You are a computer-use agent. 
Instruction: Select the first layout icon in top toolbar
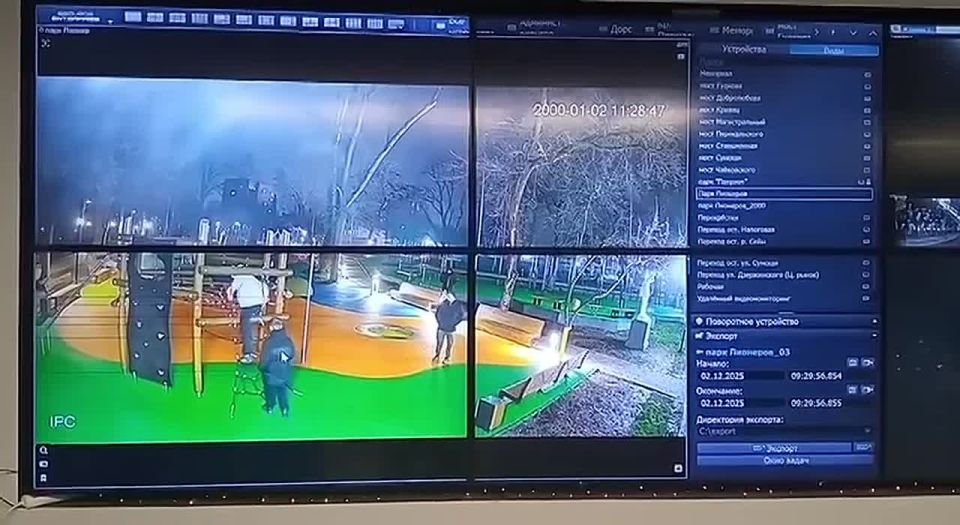pyautogui.click(x=132, y=17)
